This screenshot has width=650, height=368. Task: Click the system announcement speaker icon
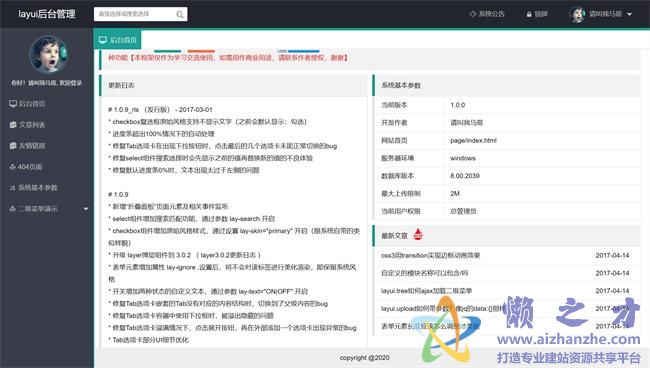coord(472,14)
